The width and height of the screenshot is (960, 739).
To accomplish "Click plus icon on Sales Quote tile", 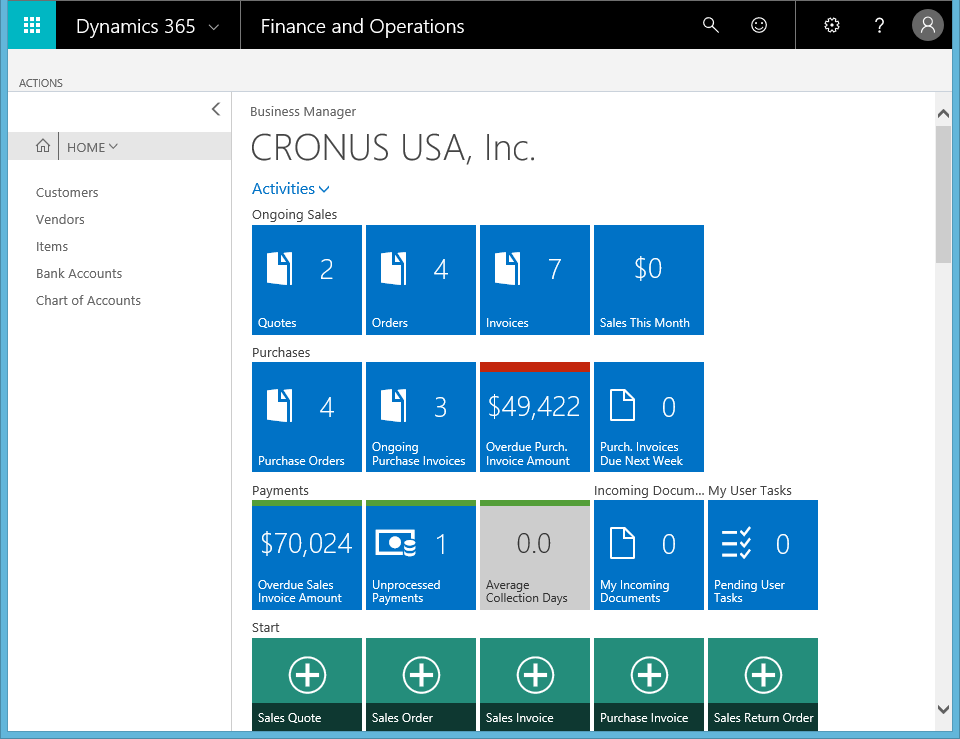I will tap(307, 675).
